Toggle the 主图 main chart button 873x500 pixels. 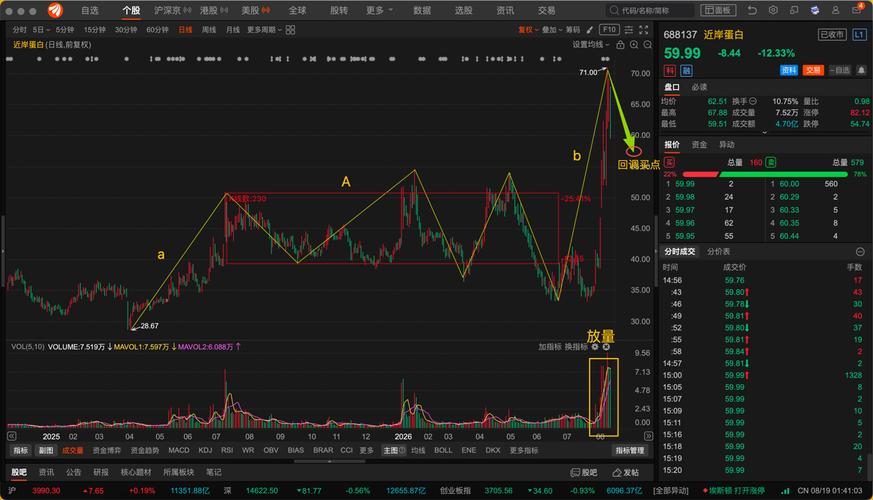[x=394, y=450]
